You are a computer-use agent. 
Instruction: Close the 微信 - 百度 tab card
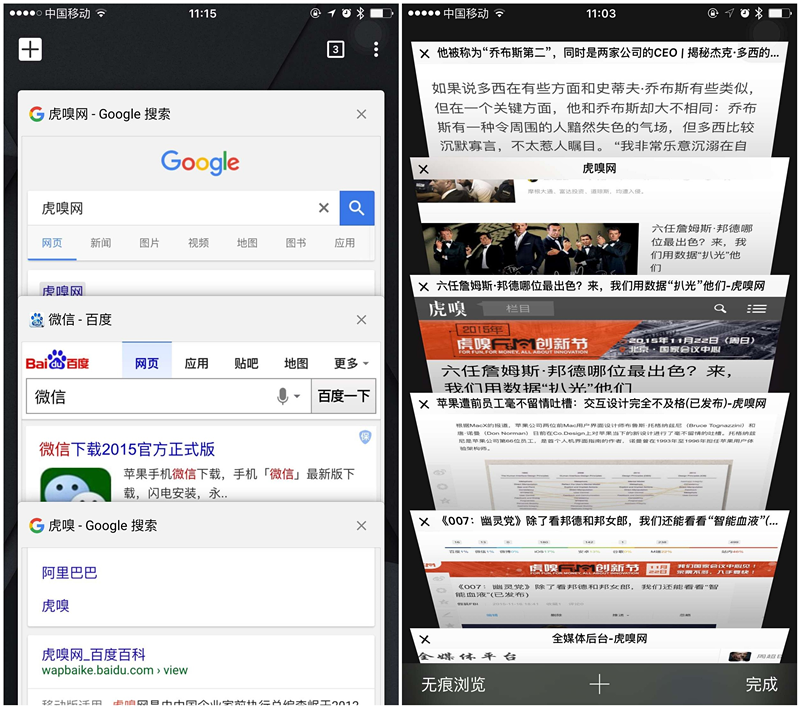click(361, 320)
